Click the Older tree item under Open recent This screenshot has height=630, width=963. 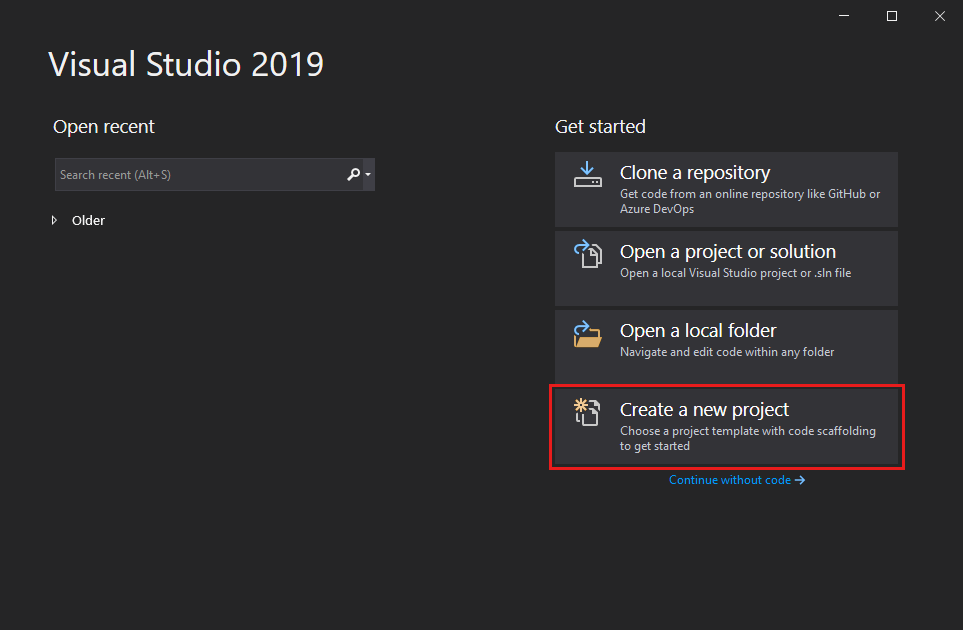coord(88,220)
